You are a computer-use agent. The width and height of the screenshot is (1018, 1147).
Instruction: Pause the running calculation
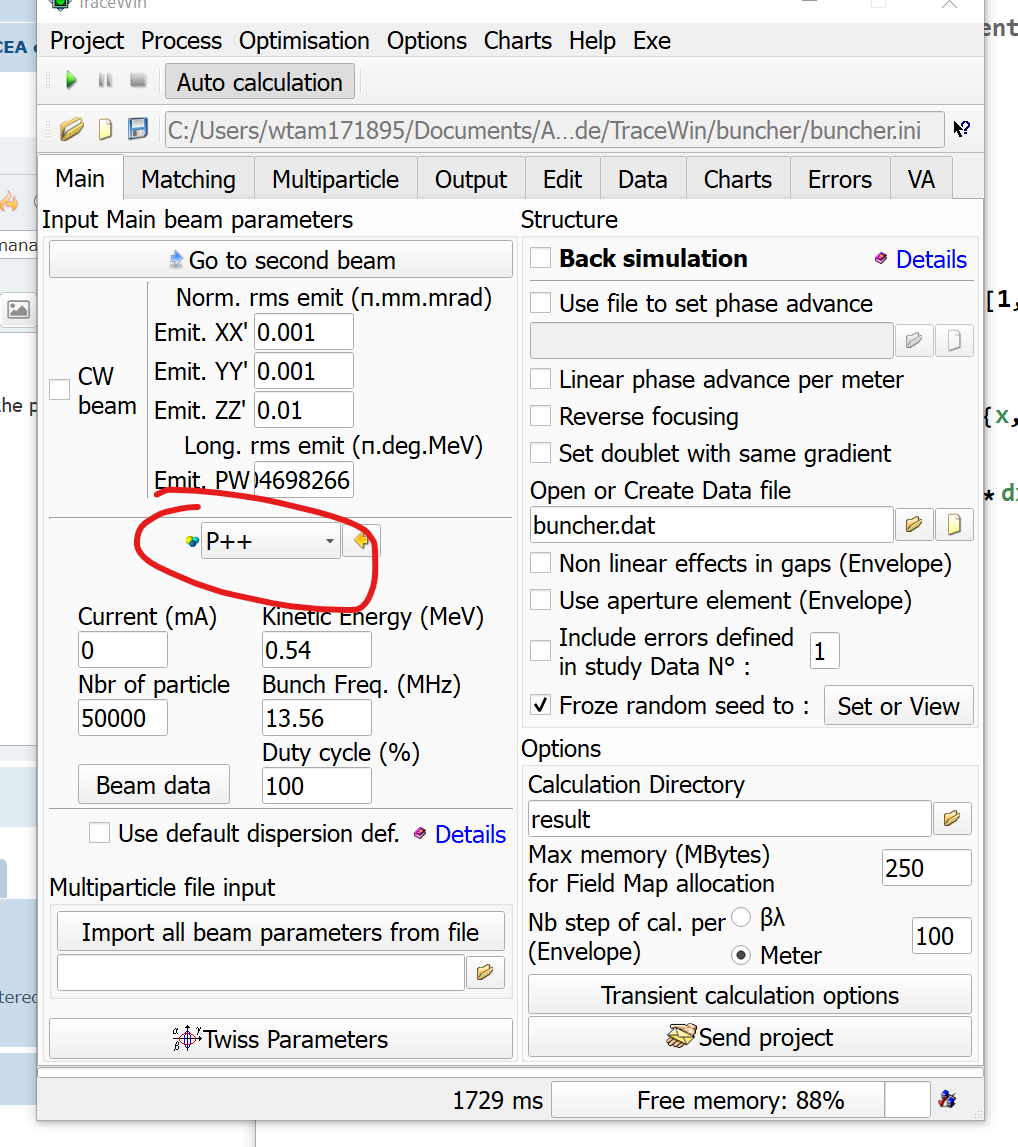105,80
